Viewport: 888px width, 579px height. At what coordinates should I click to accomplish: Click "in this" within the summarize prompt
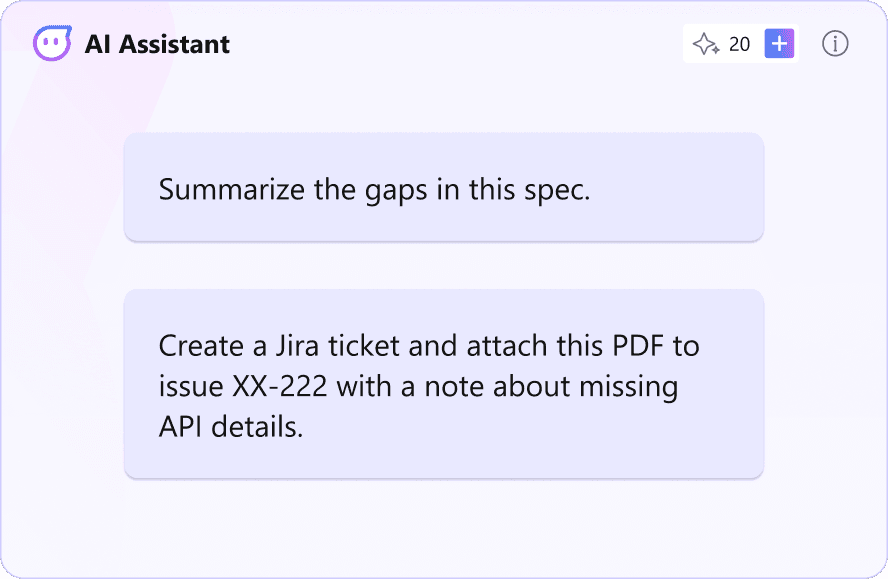coord(472,190)
